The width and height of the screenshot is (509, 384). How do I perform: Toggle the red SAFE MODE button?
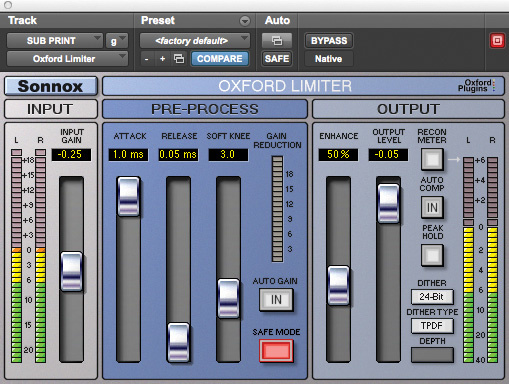[276, 351]
